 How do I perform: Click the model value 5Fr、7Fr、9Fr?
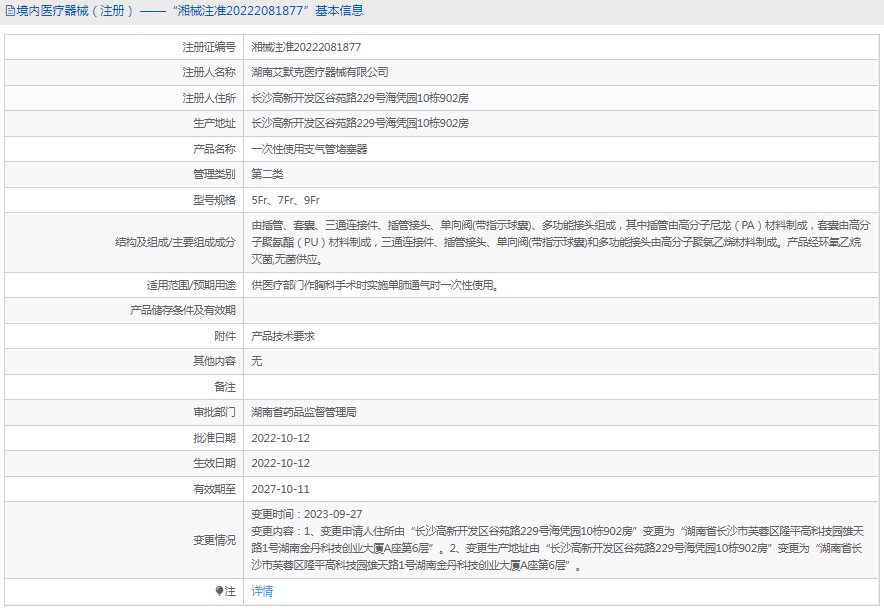(285, 200)
